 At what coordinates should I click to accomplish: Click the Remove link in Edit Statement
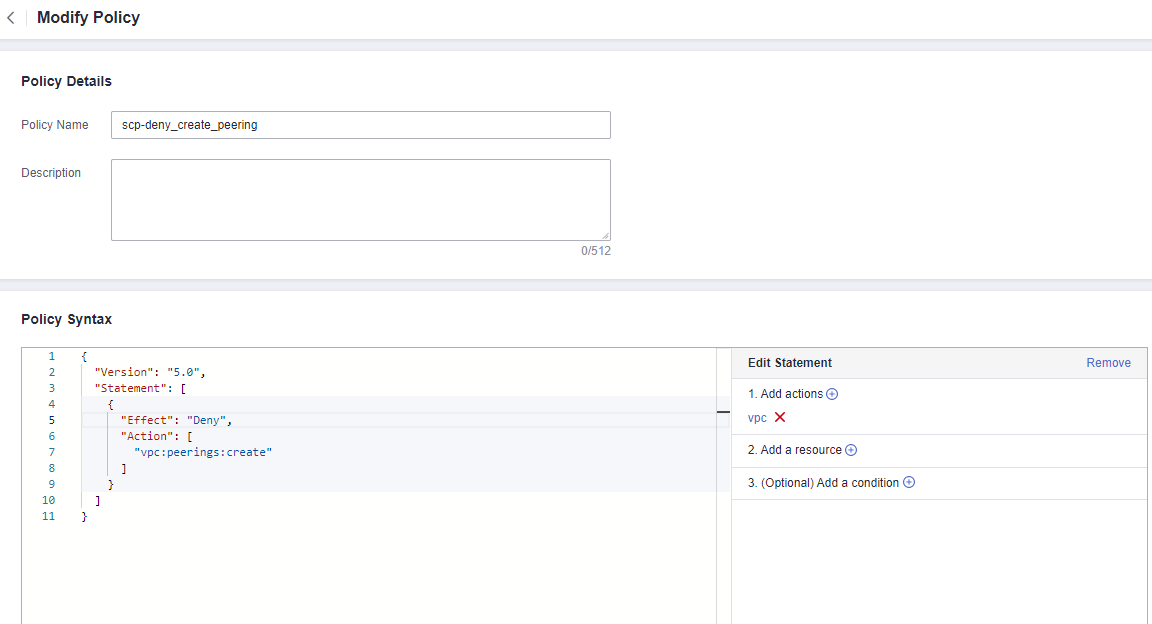(x=1108, y=363)
